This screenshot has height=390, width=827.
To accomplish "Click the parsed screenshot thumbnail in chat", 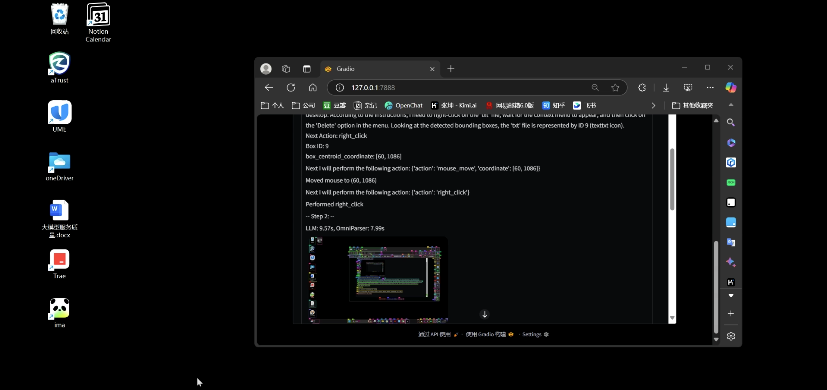I will pyautogui.click(x=378, y=279).
